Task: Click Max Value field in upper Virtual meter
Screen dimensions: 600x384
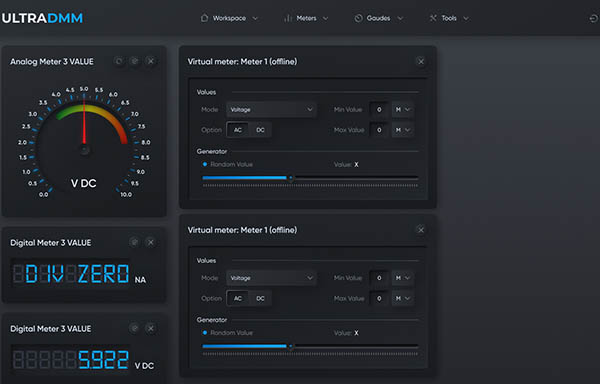Action: click(x=379, y=130)
